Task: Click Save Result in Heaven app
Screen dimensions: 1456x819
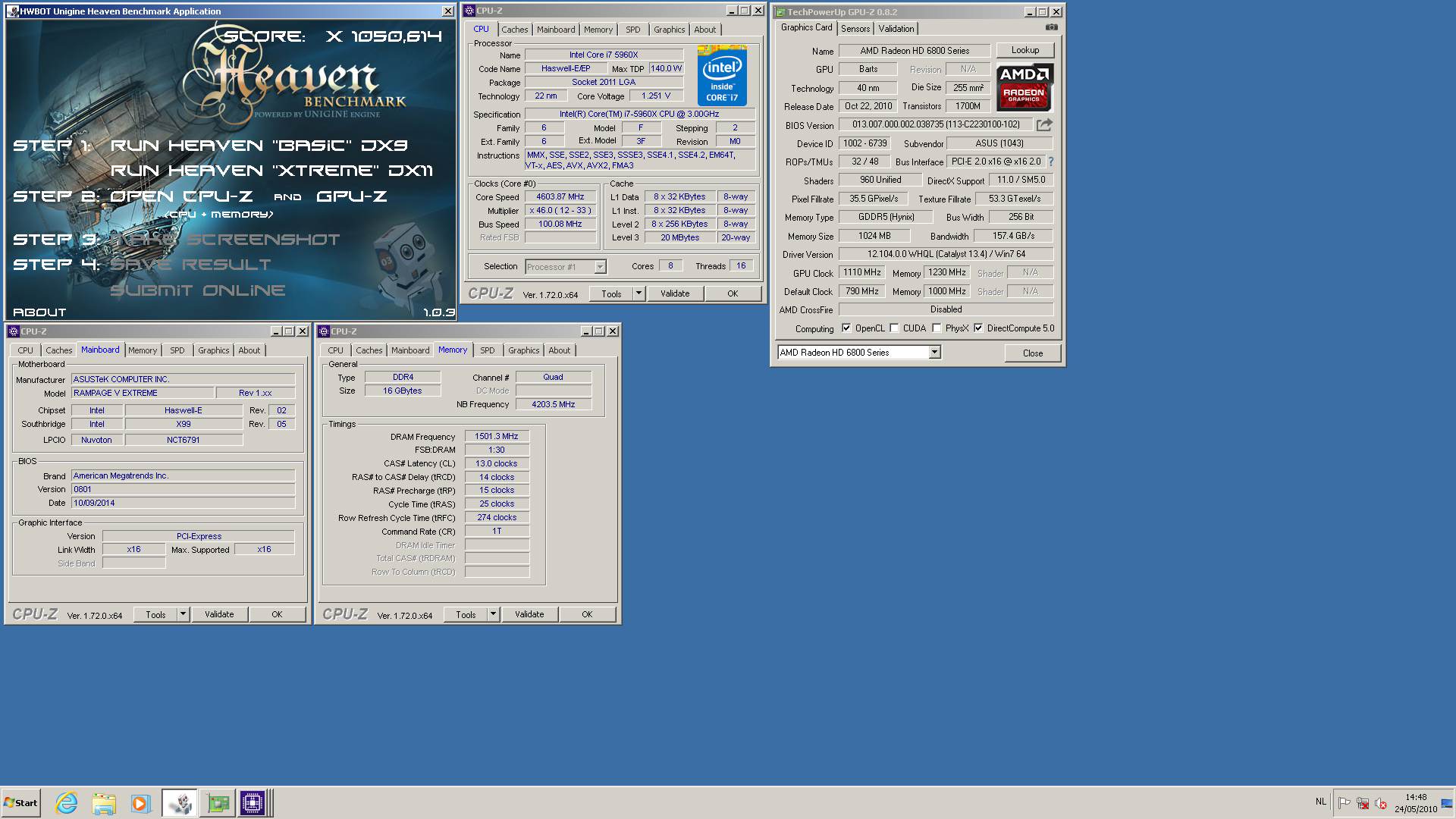Action: pyautogui.click(x=190, y=265)
